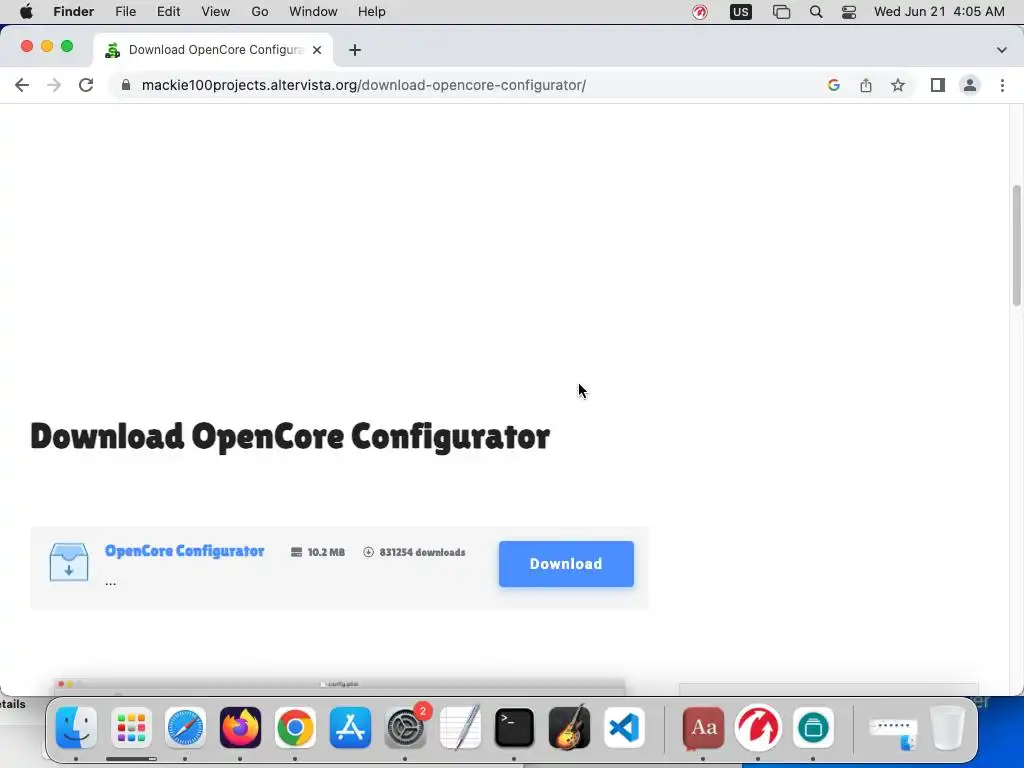This screenshot has width=1024, height=768.
Task: Open the View menu
Action: 215,12
